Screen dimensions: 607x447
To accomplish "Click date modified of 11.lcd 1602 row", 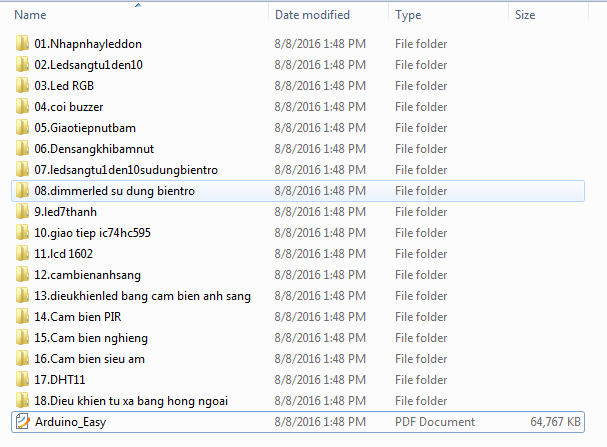I will tap(320, 253).
